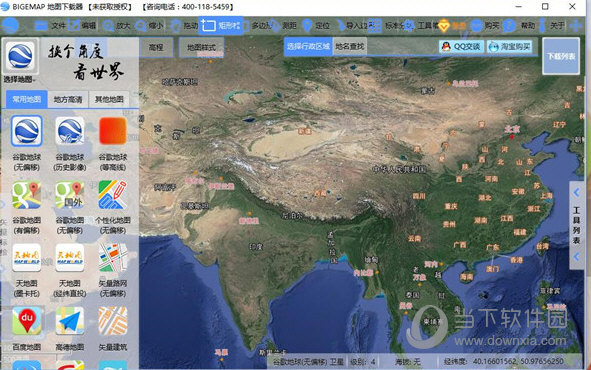Click 上海 label on the map

point(546,196)
